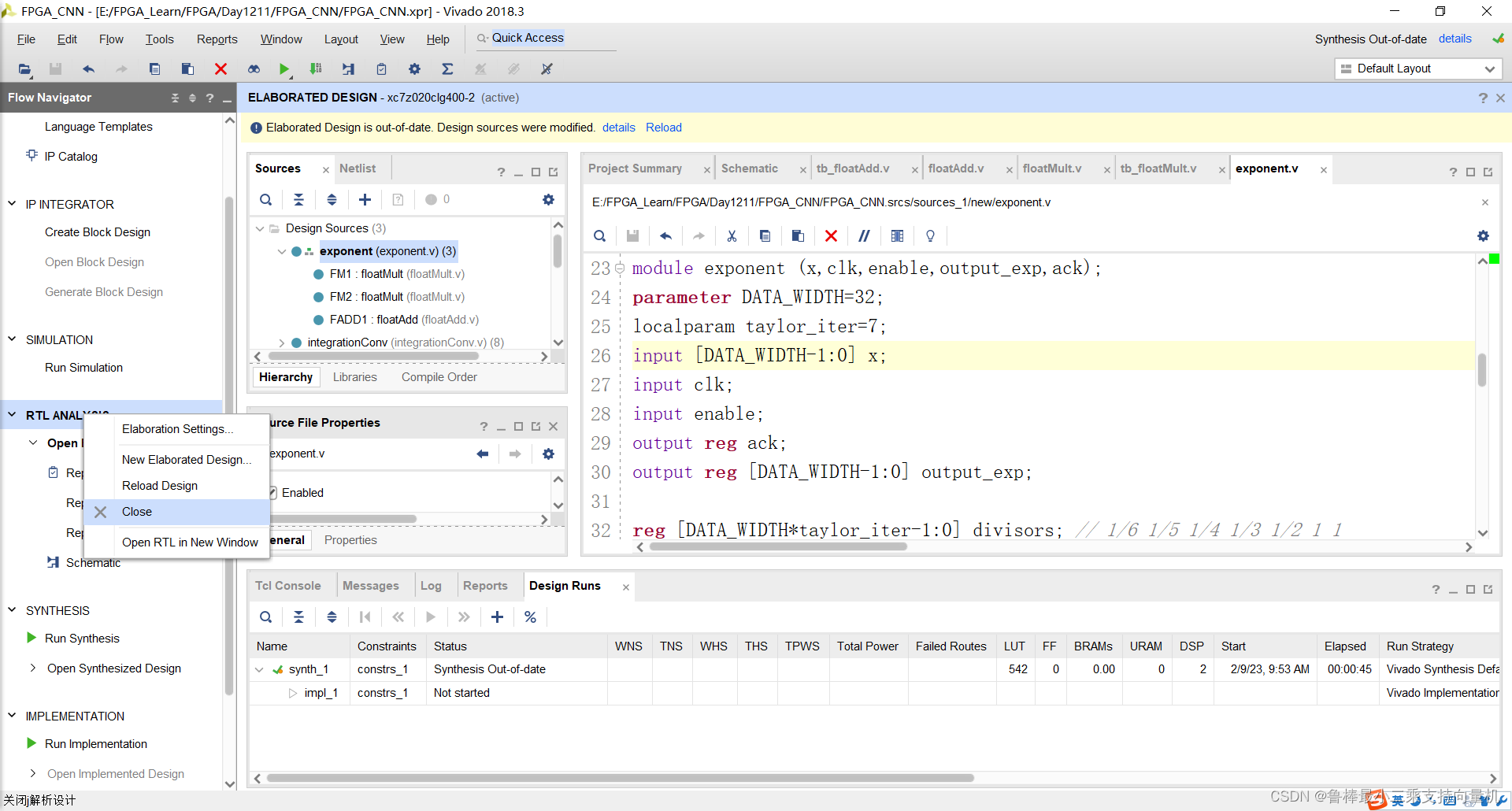1512x811 pixels.
Task: Collapse the IP INTEGRATOR section
Action: [12, 204]
